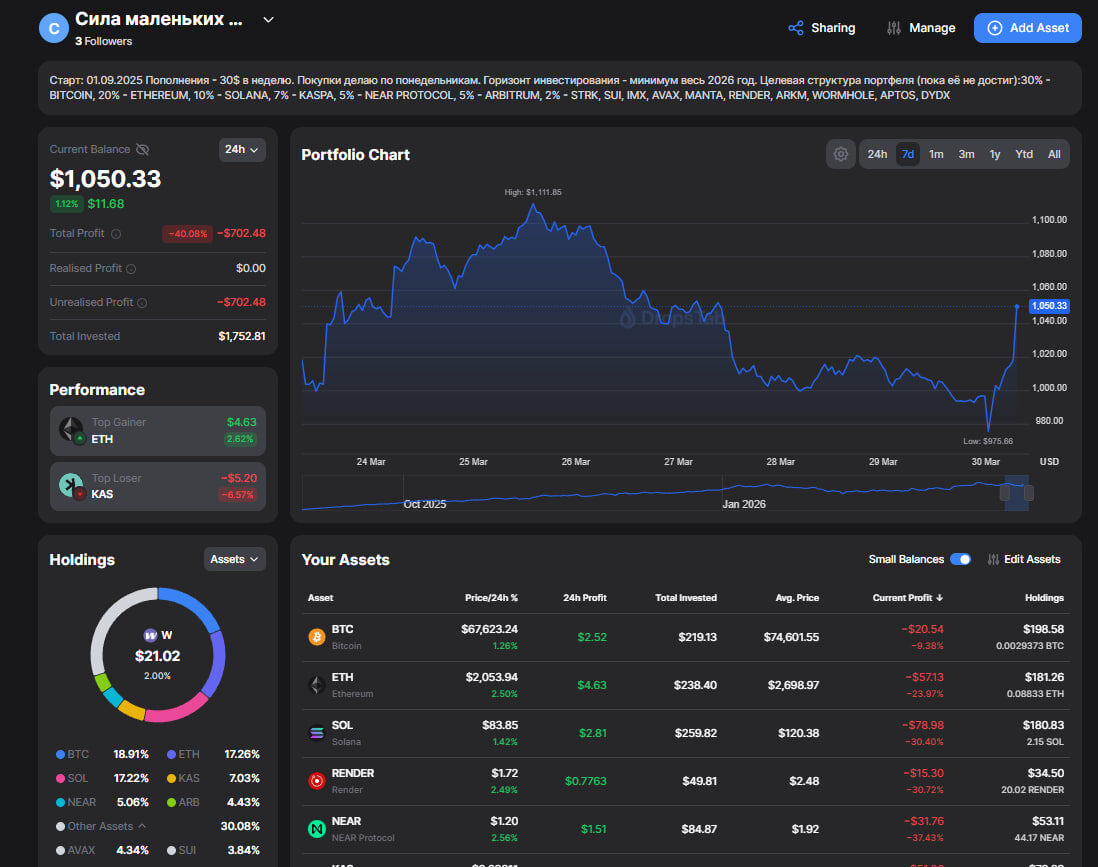Click the Add Asset button
Screen dimensions: 1098x867
click(x=1027, y=28)
